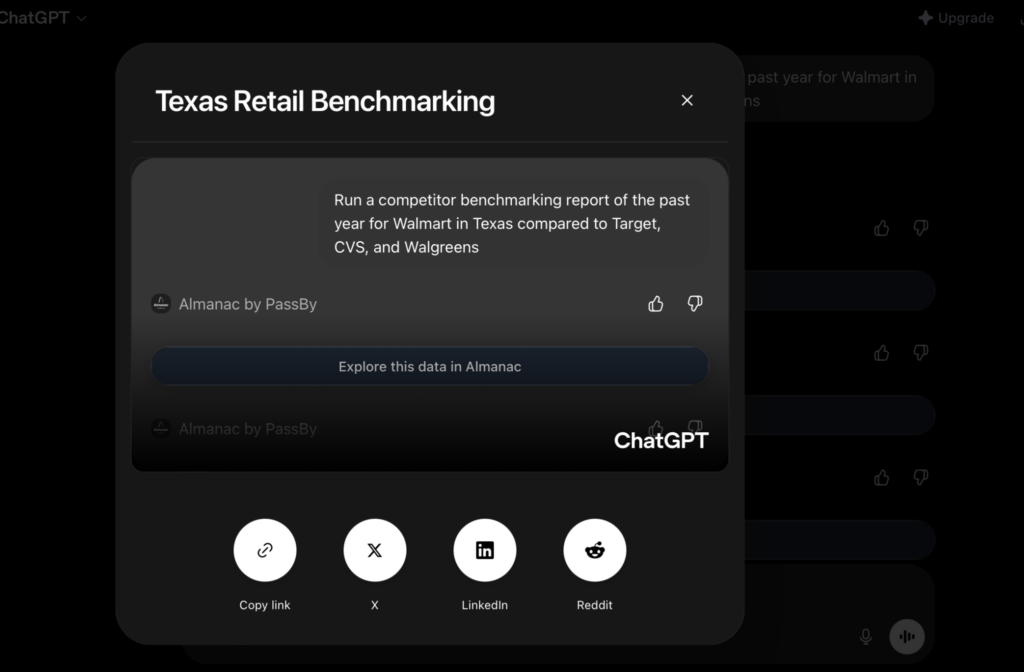Click the LinkedIn label text
This screenshot has width=1024, height=672.
coord(485,605)
